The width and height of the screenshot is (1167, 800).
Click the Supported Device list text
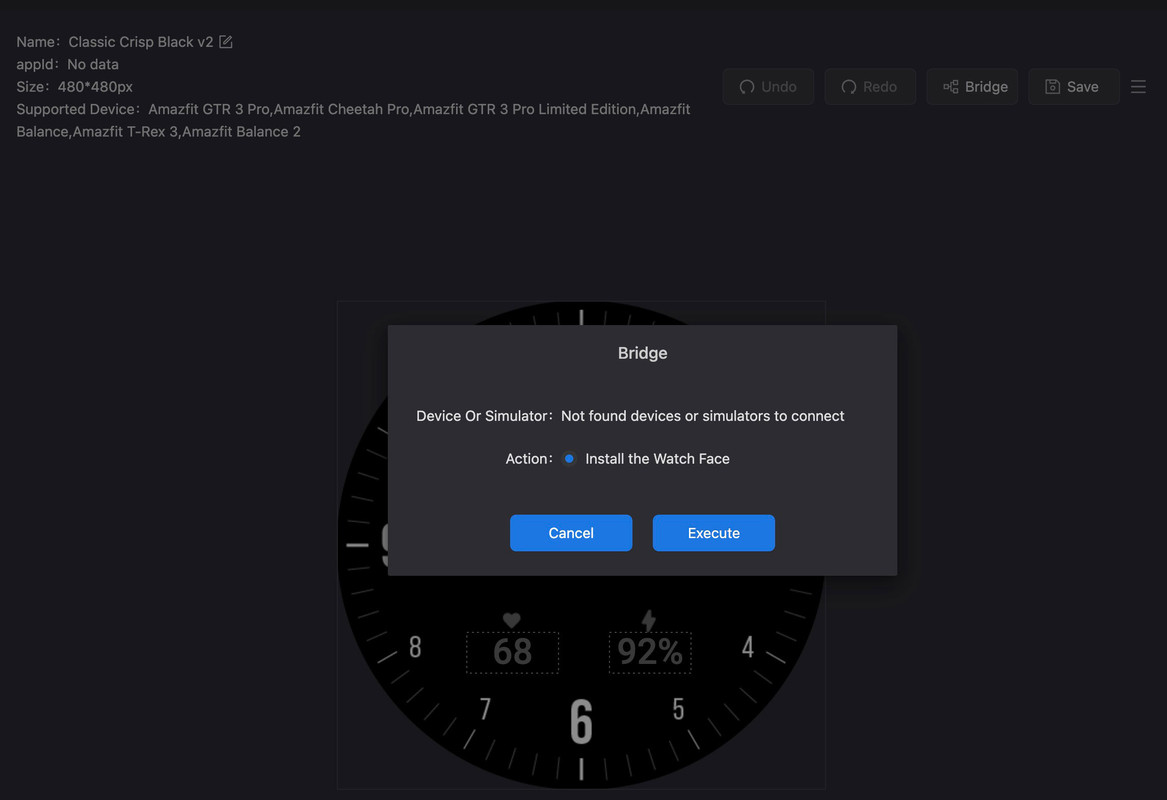[x=354, y=120]
